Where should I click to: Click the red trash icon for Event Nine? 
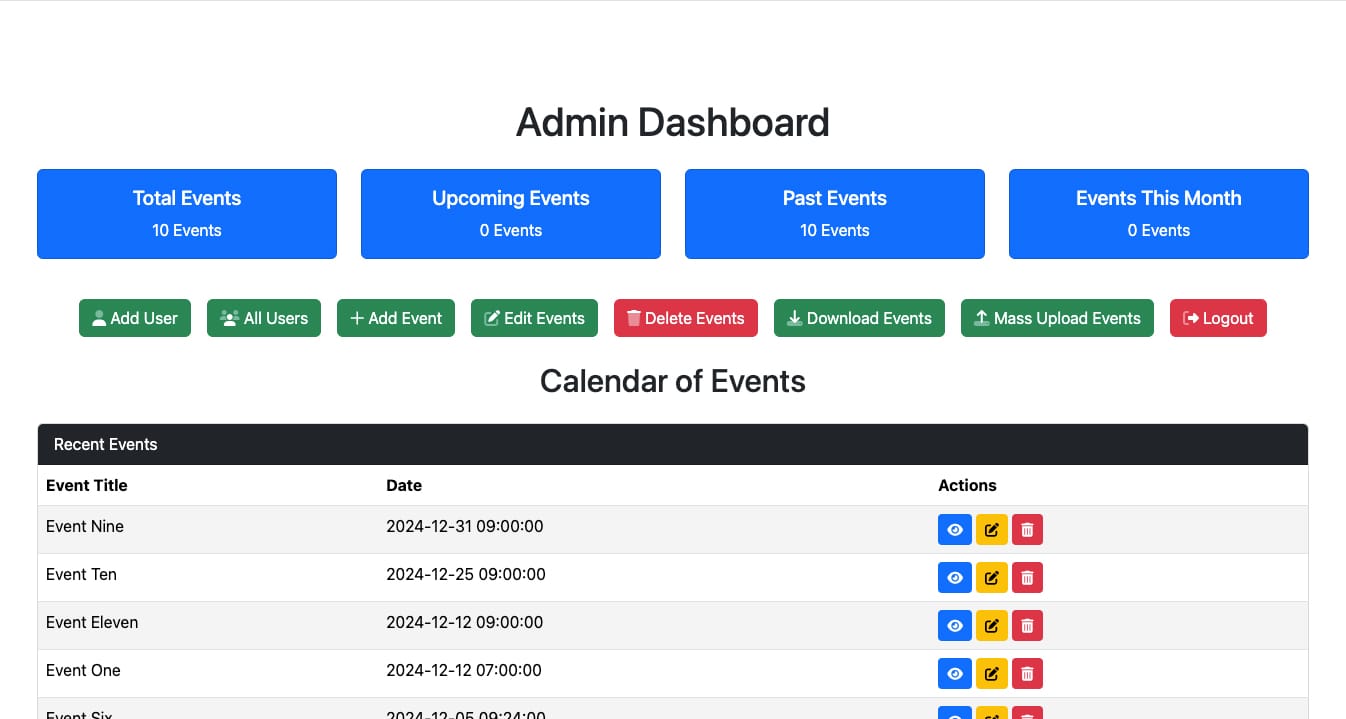[1027, 530]
